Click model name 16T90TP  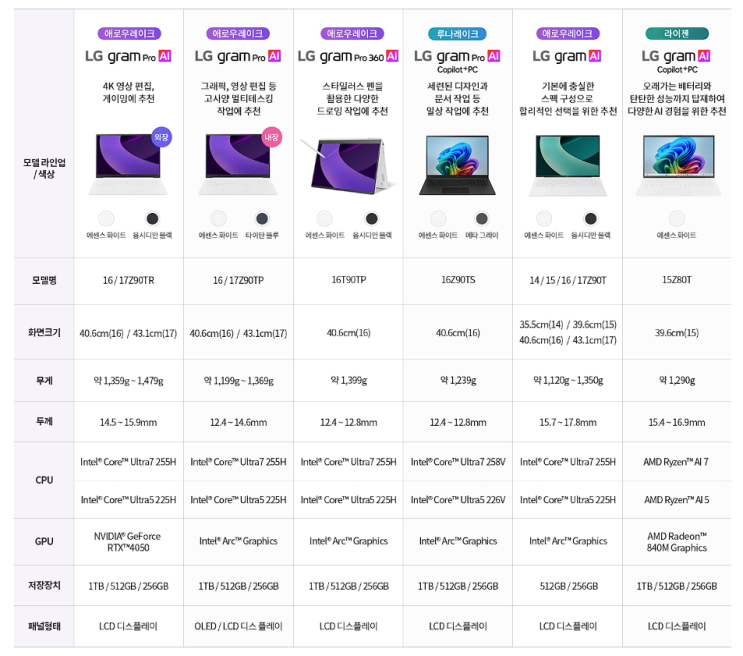pos(349,280)
